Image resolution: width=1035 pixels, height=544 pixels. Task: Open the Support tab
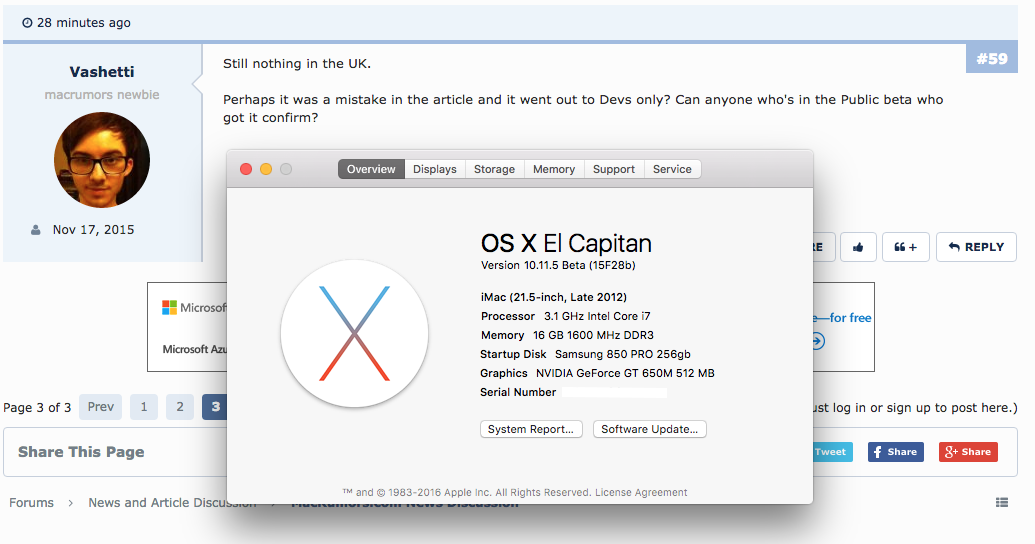pos(614,169)
